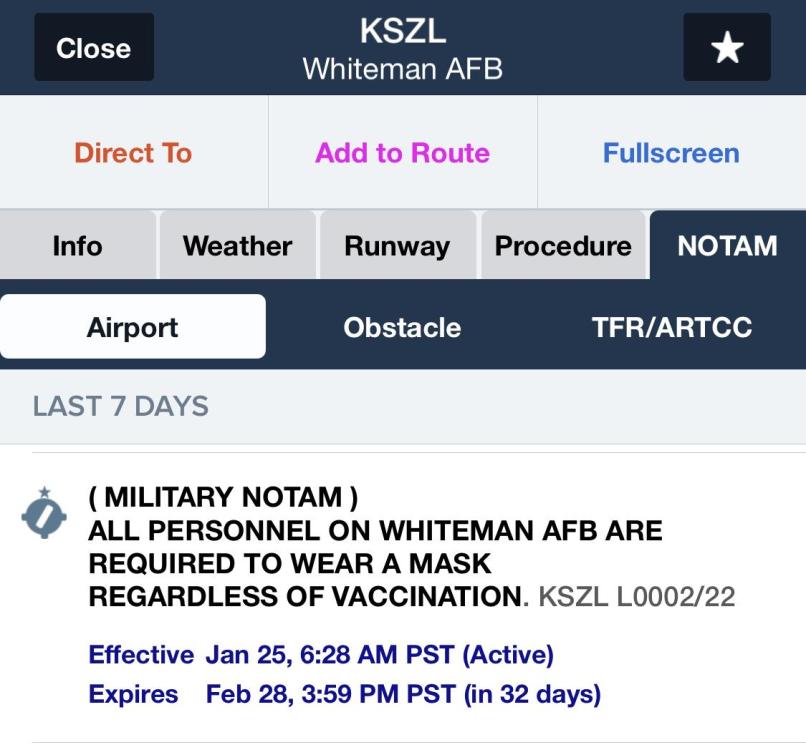The width and height of the screenshot is (806, 750).
Task: Select Direct To for KSZL
Action: tap(134, 153)
